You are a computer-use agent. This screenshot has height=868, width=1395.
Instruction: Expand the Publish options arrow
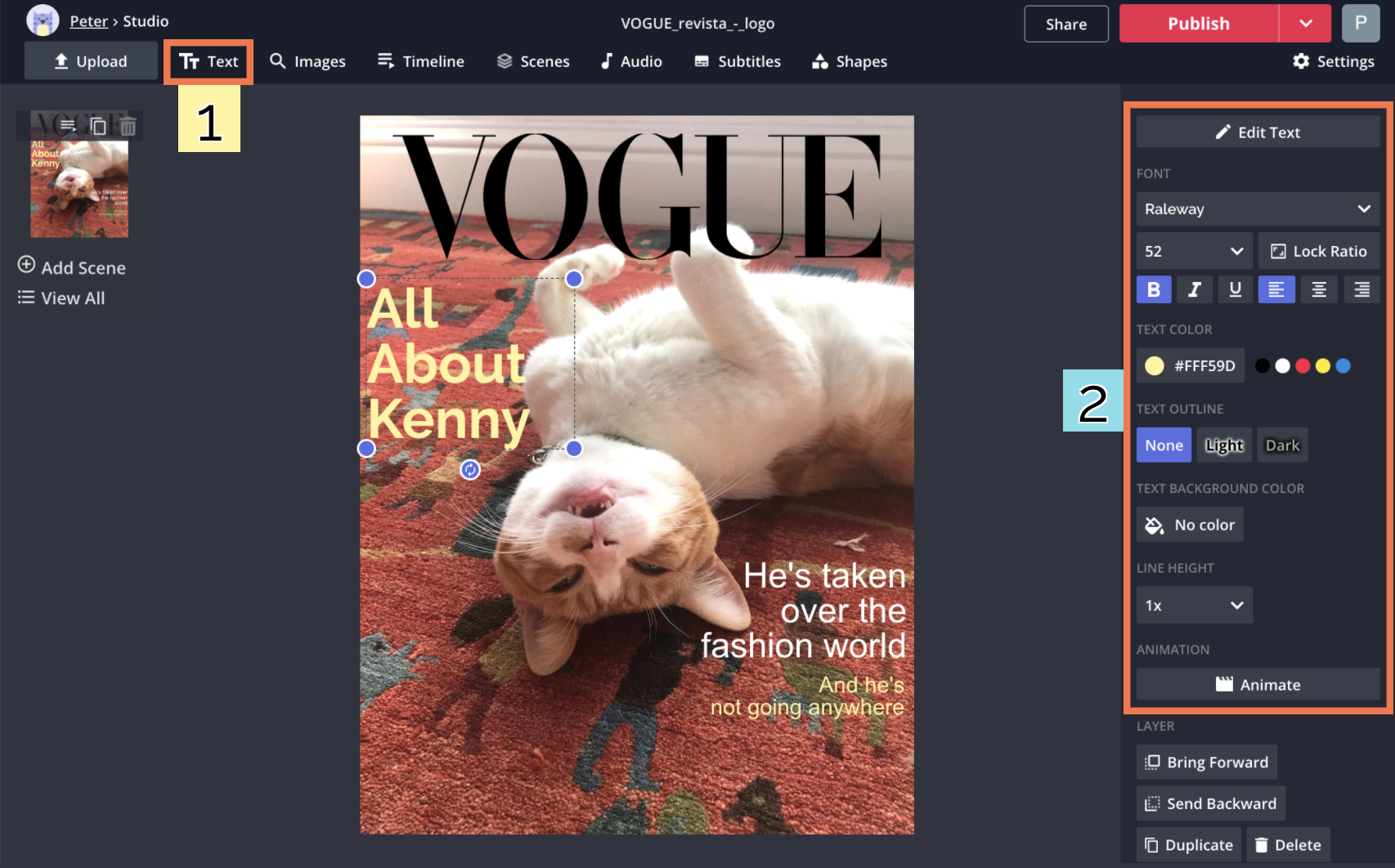pyautogui.click(x=1305, y=24)
